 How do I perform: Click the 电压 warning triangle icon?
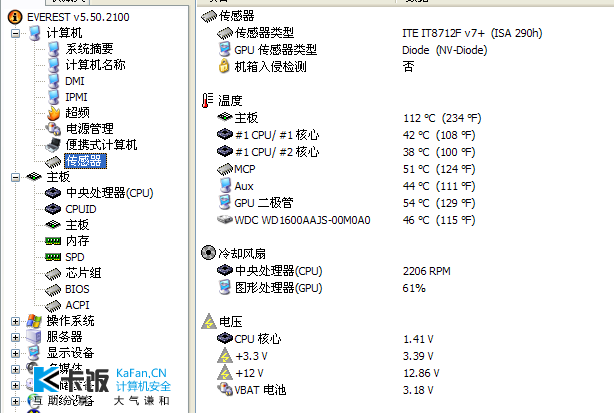pyautogui.click(x=209, y=321)
